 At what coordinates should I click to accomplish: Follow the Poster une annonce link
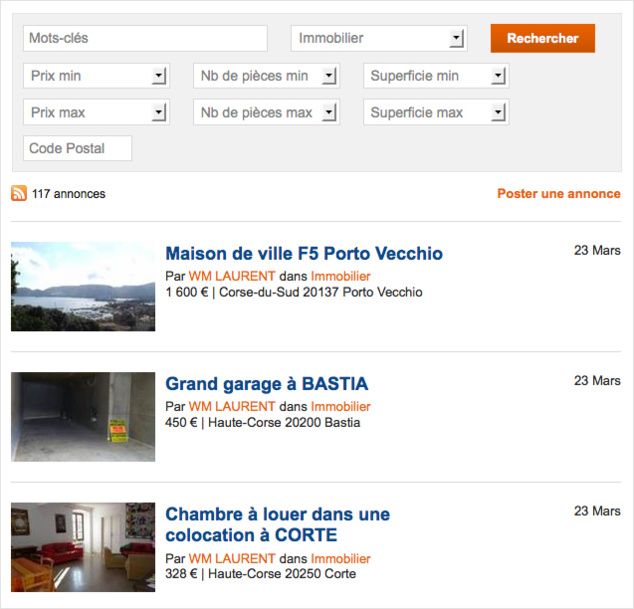pos(558,194)
